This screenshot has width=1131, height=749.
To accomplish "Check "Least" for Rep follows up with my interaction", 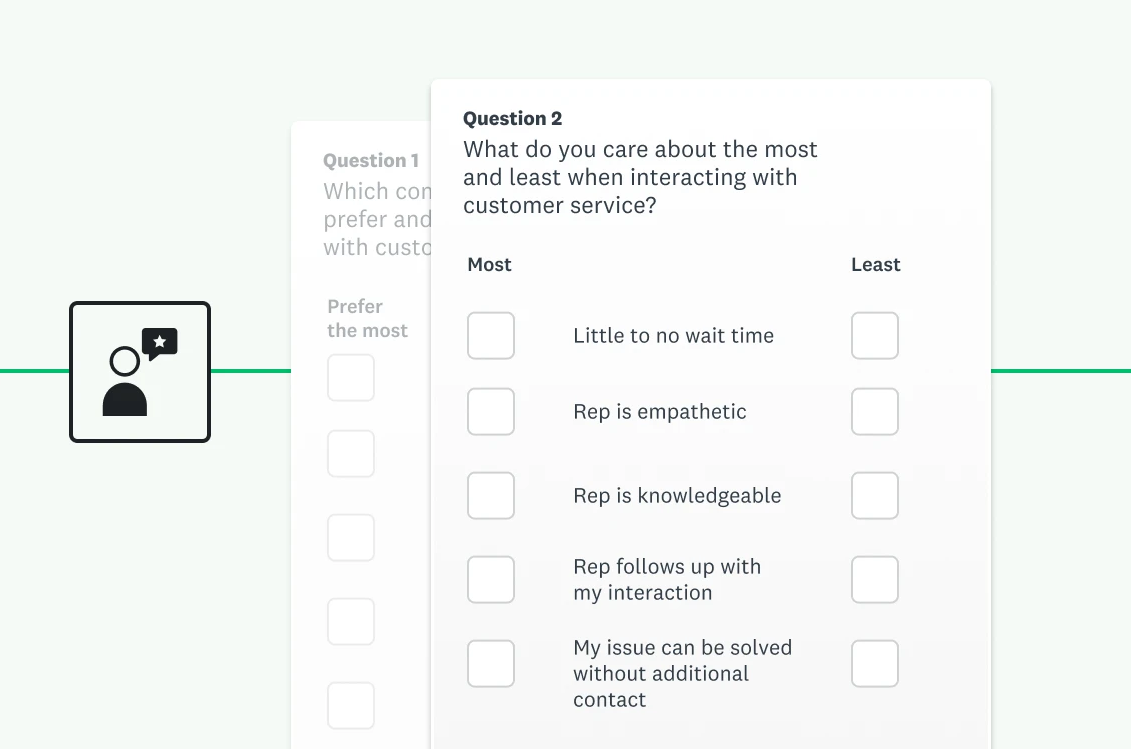I will (875, 579).
